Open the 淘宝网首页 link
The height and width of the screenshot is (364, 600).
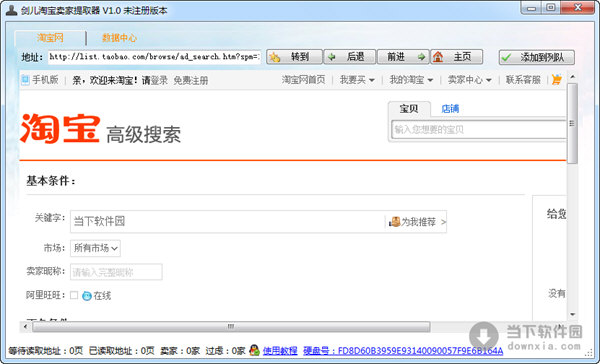coord(303,80)
